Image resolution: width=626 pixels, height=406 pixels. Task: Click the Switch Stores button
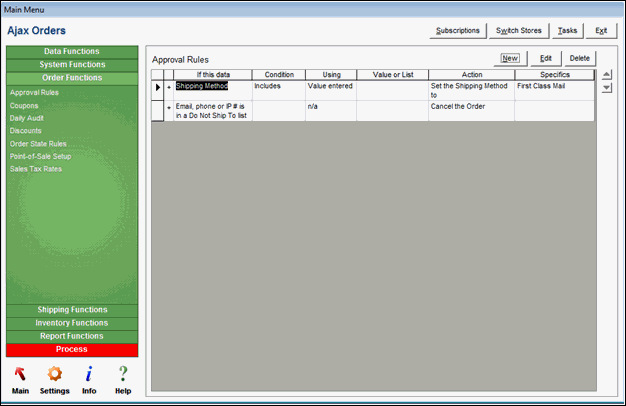pos(519,31)
